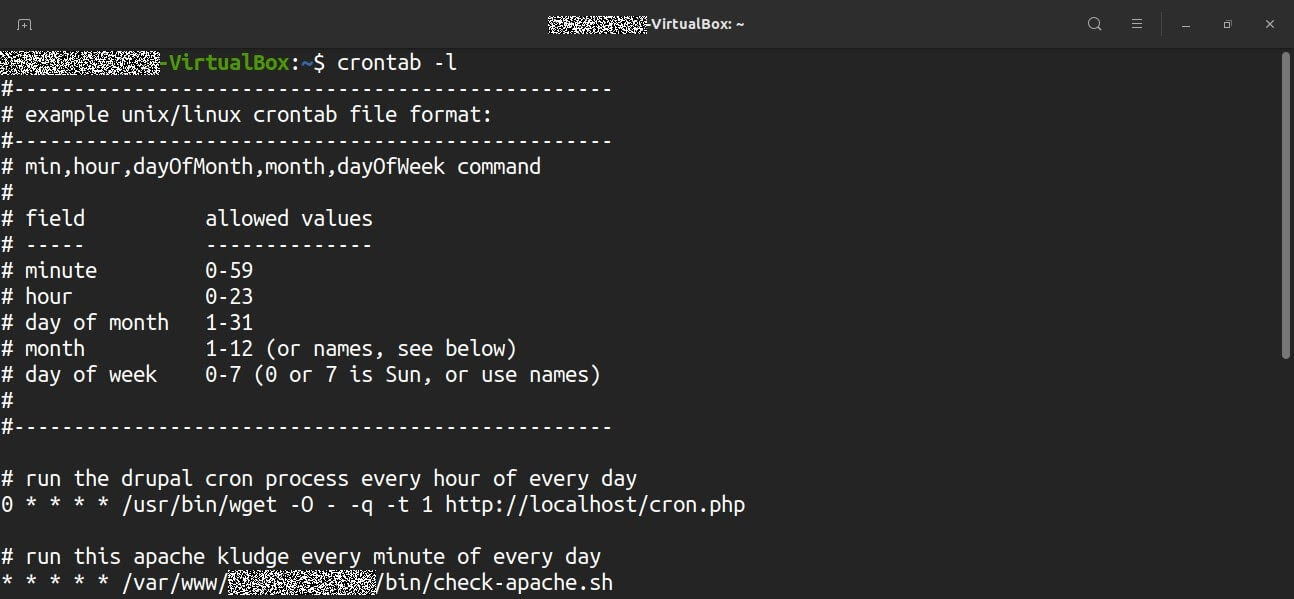Open the hamburger menu
This screenshot has width=1294, height=599.
[x=1137, y=24]
